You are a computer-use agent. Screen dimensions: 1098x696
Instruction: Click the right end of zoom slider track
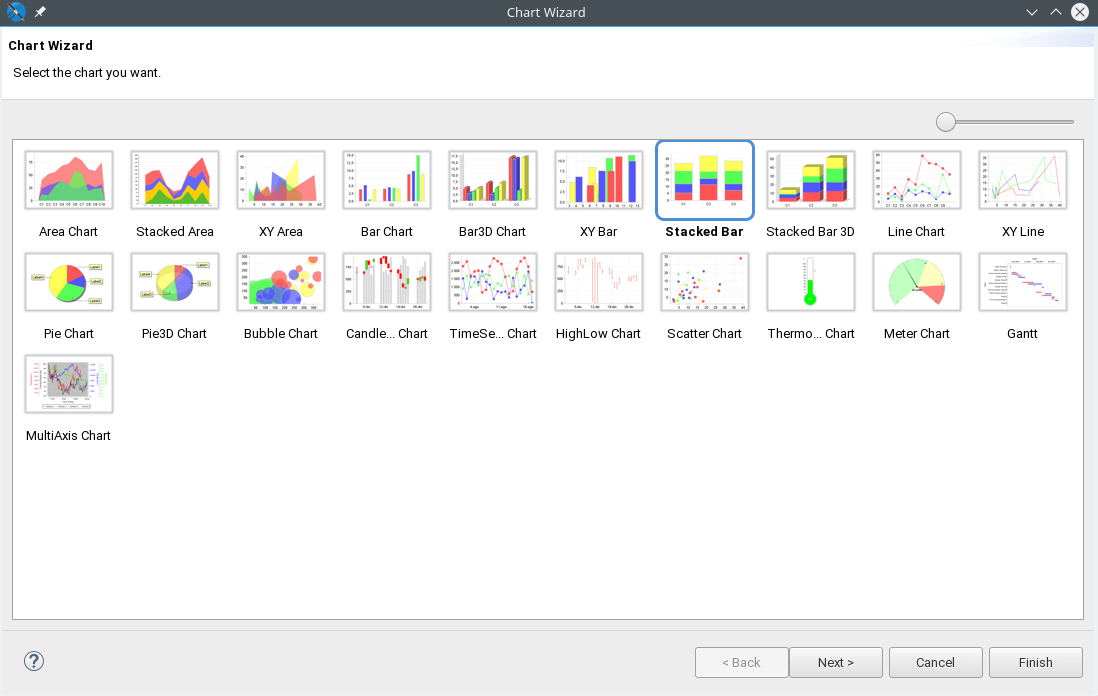(1070, 122)
